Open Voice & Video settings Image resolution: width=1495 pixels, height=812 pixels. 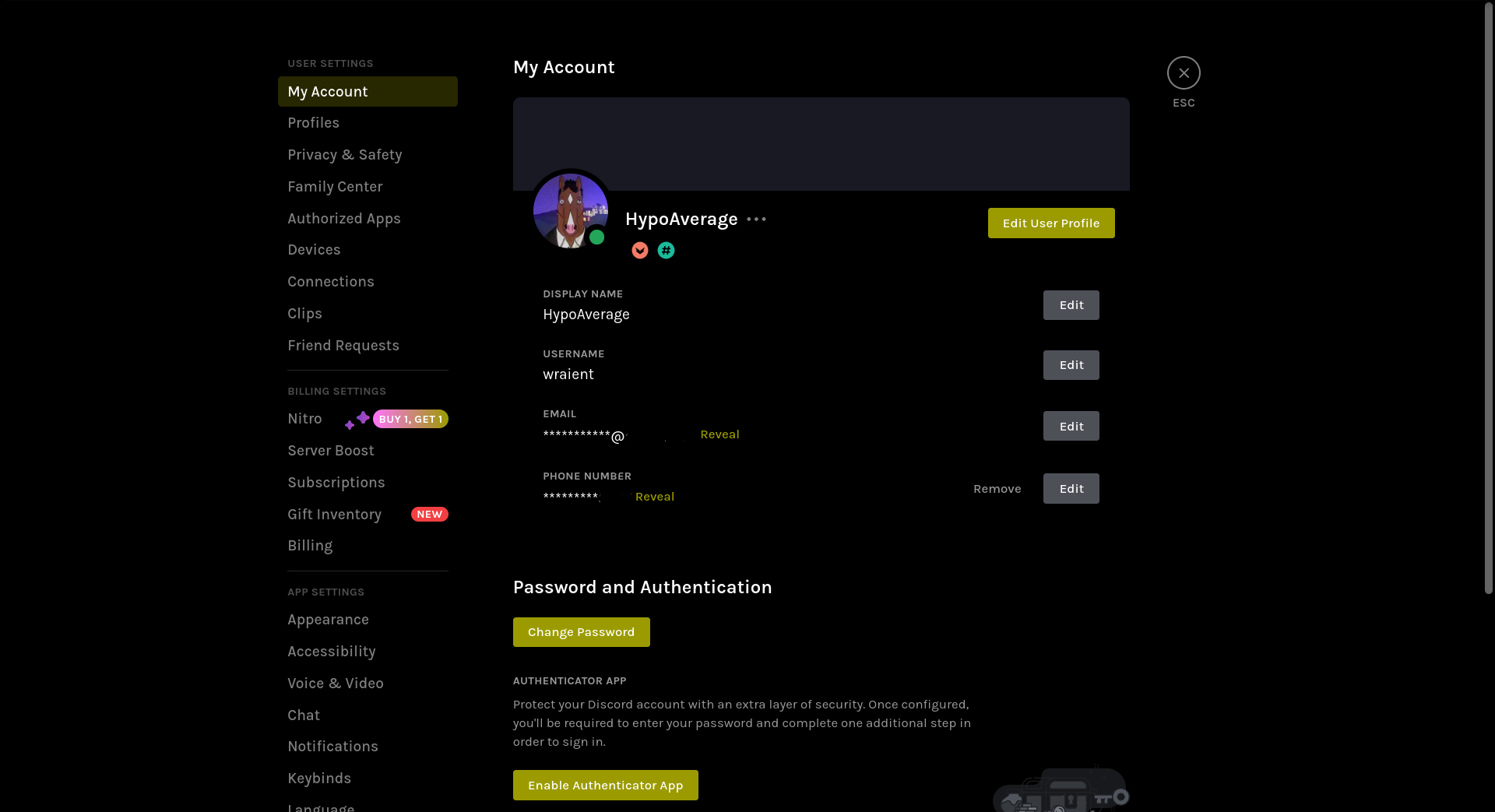pyautogui.click(x=368, y=684)
